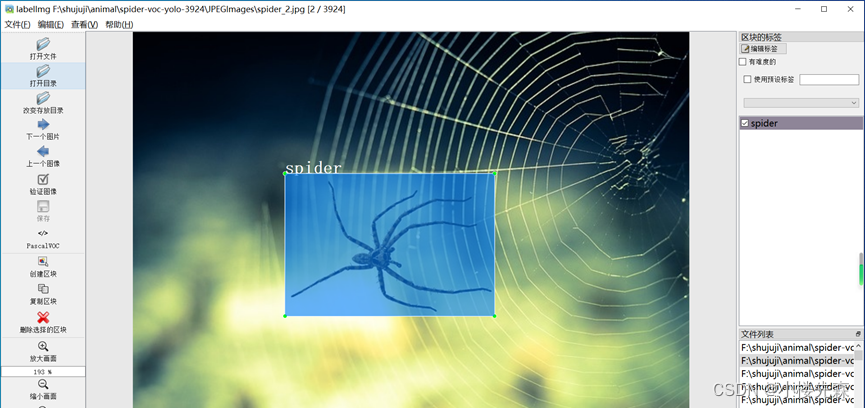Enable use default label (使用预设标签) checkbox
865x408 pixels.
tap(747, 79)
